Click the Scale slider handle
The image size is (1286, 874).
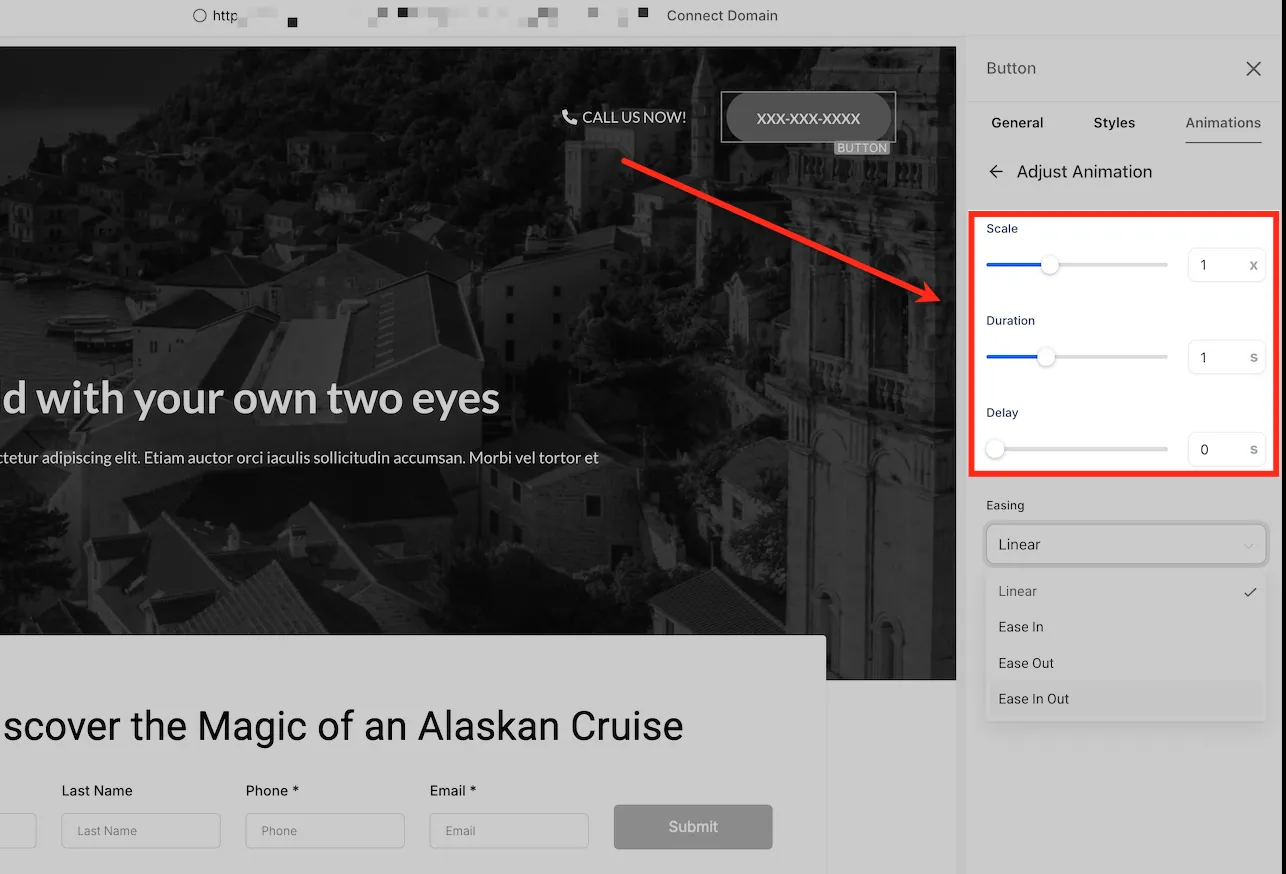1049,265
